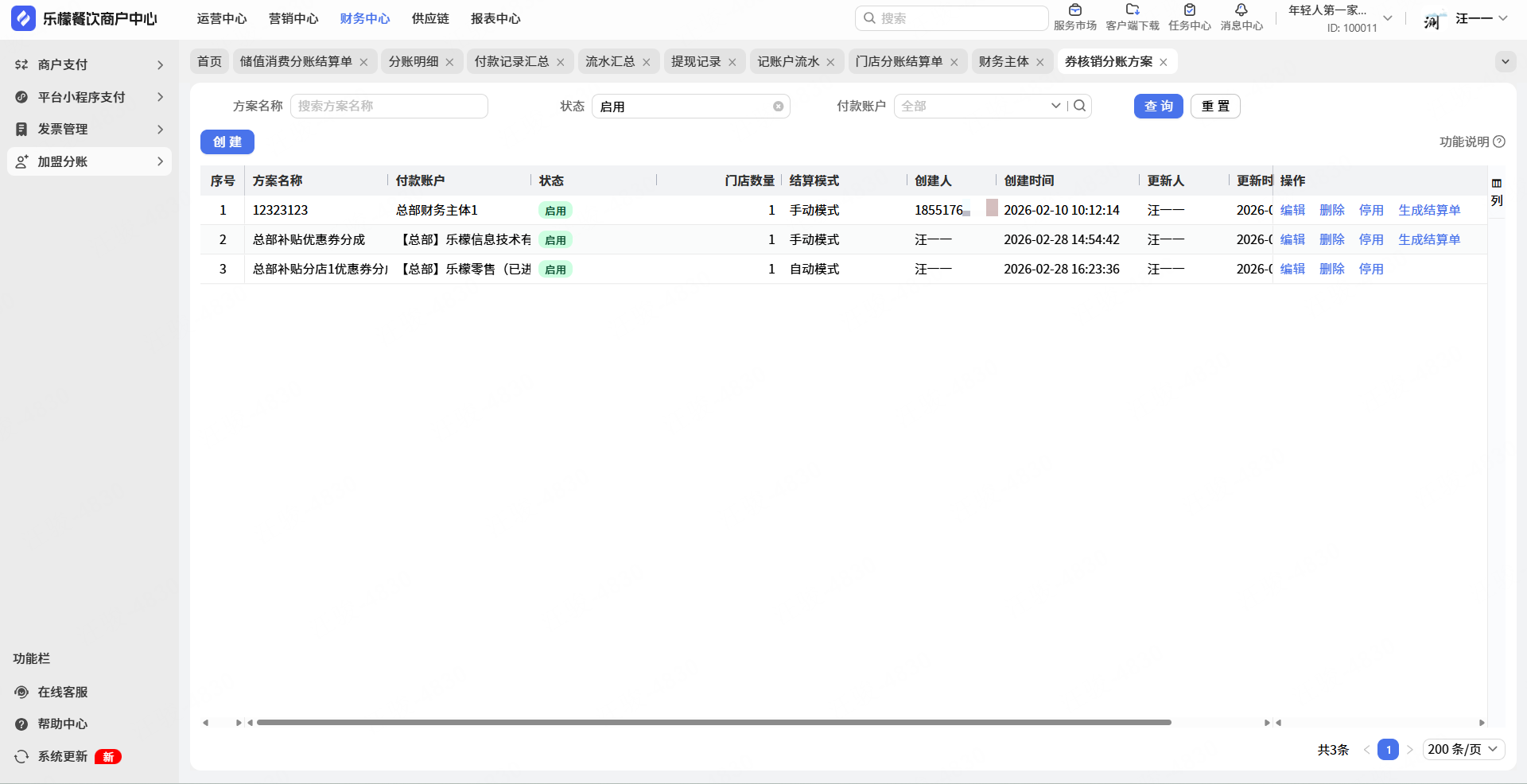Clear the 状态 filter value
This screenshot has width=1527, height=784.
pos(778,107)
